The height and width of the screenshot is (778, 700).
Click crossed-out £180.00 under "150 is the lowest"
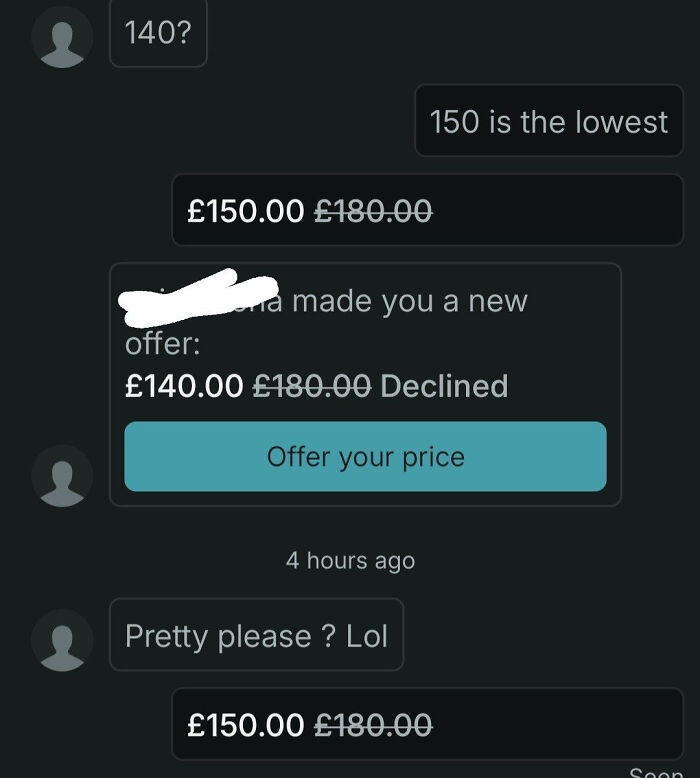(x=373, y=211)
